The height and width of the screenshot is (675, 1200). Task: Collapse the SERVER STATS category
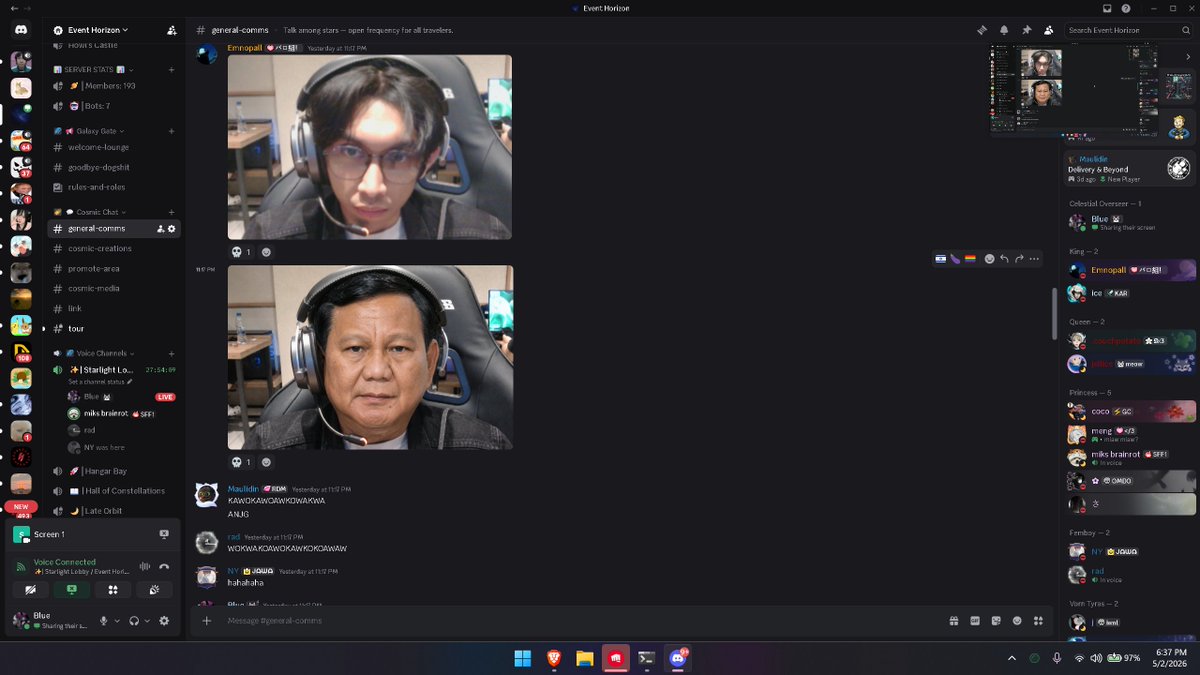pyautogui.click(x=96, y=70)
